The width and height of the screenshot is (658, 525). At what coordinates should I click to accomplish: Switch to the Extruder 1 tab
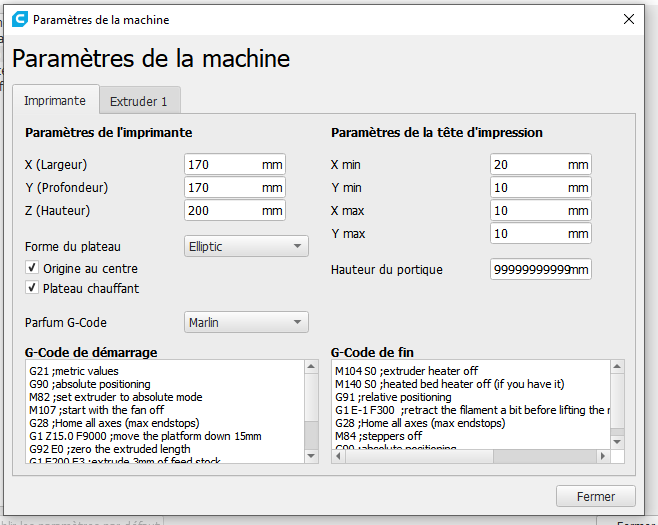click(140, 101)
